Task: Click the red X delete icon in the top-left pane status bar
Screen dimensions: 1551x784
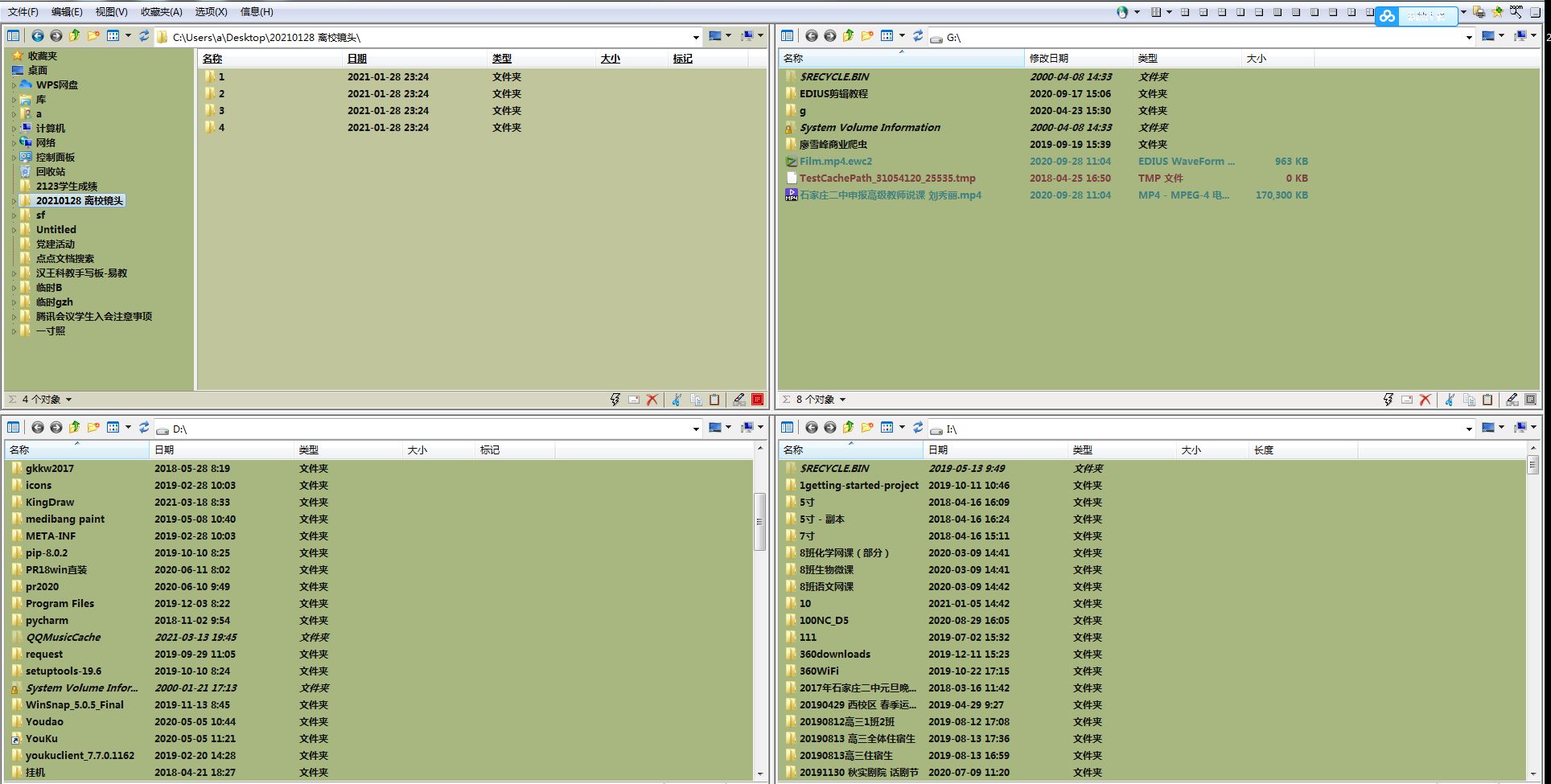Action: (x=652, y=400)
